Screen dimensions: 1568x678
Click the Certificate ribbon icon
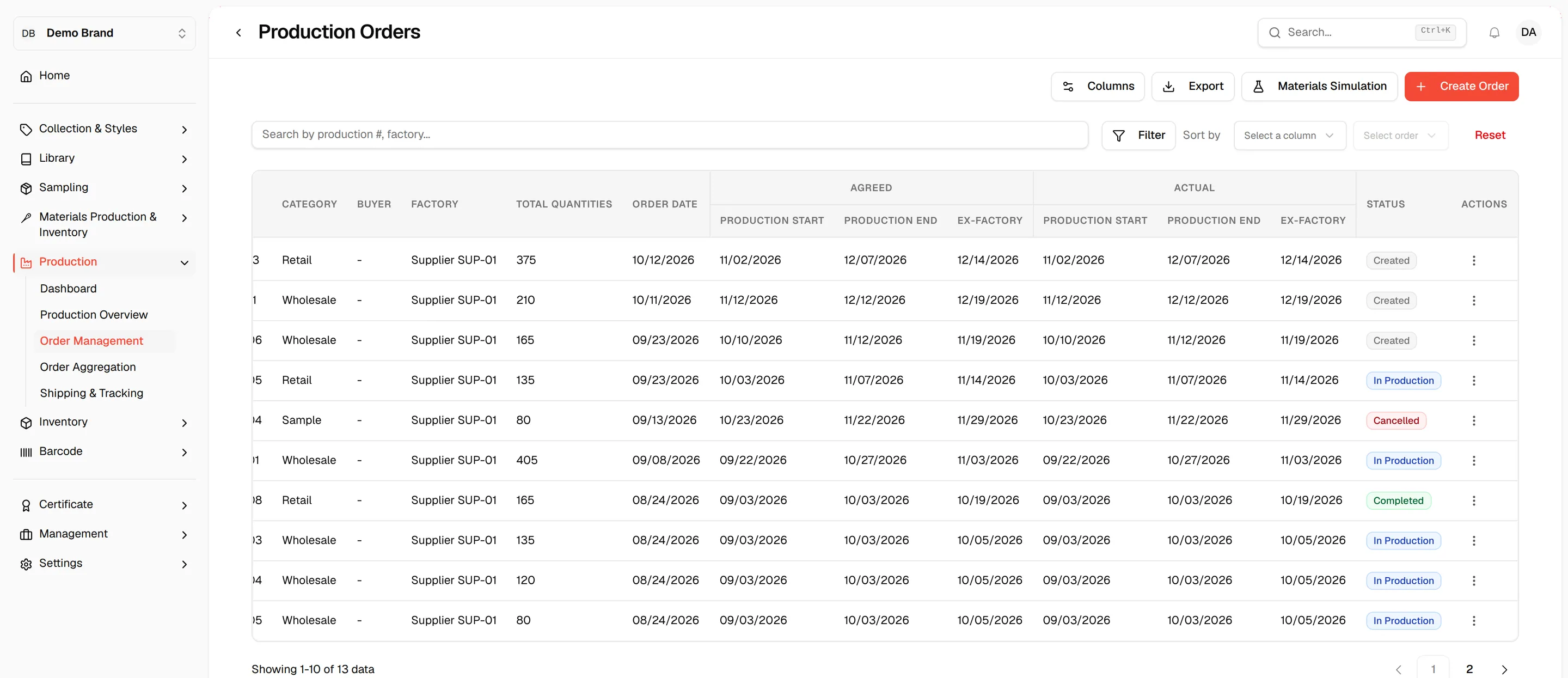pos(26,505)
